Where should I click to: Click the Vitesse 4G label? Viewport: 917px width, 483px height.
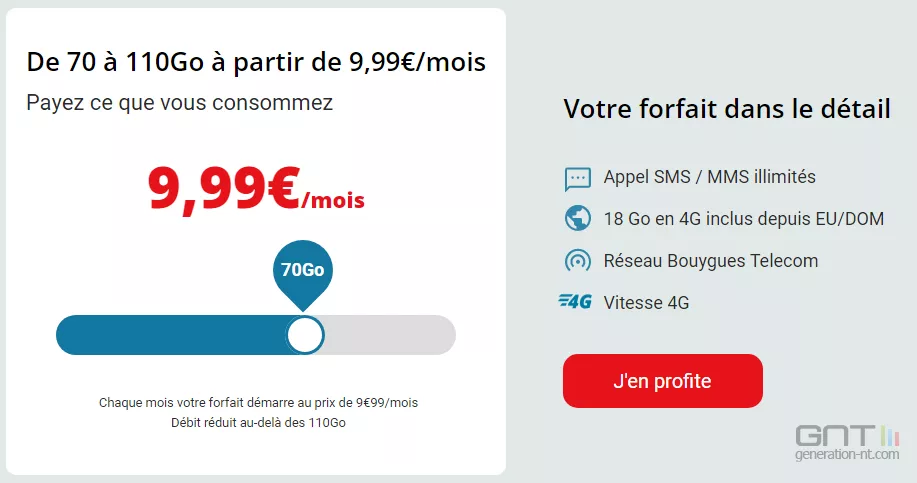(x=646, y=302)
